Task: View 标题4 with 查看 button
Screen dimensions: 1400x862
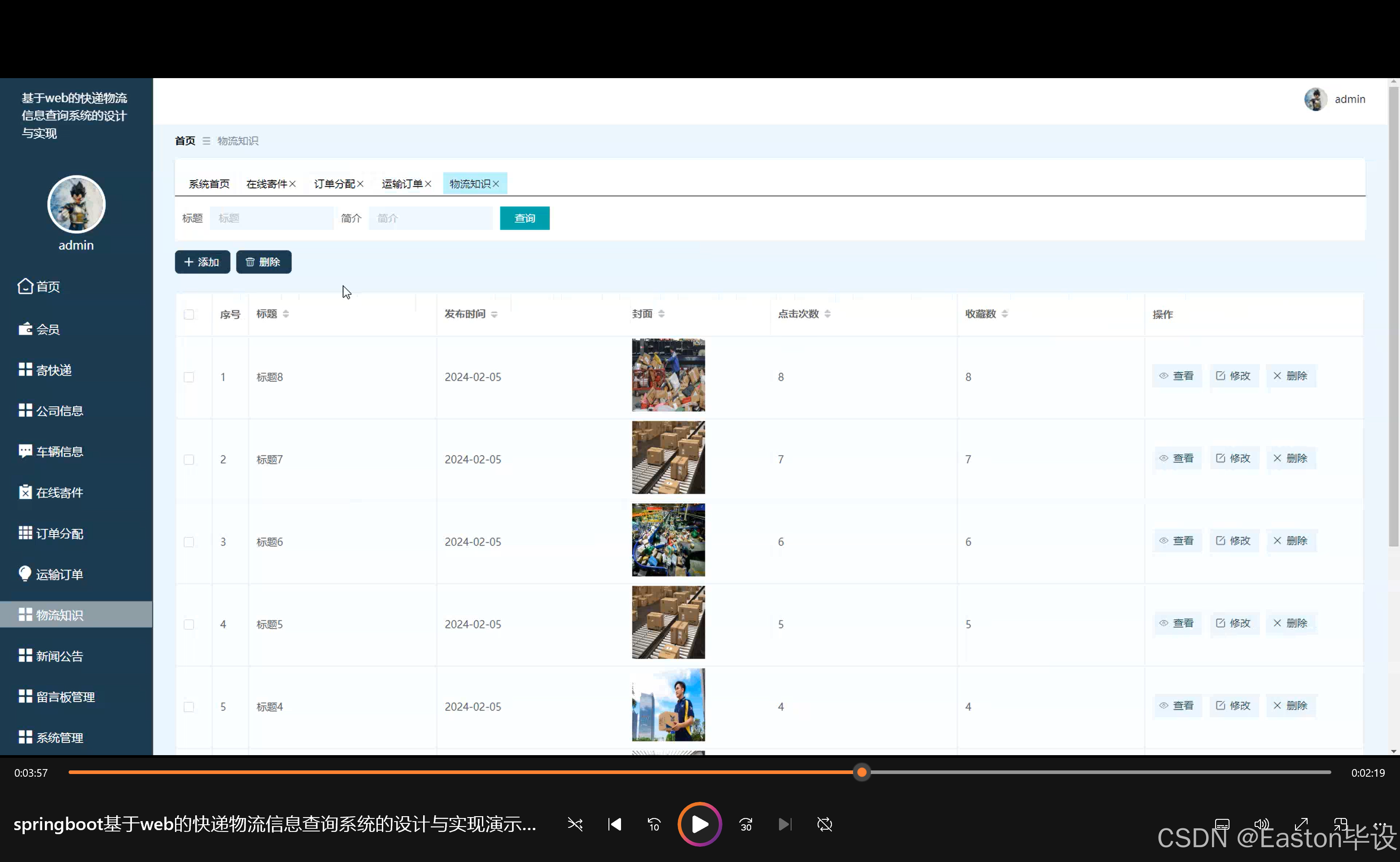Action: [1177, 706]
